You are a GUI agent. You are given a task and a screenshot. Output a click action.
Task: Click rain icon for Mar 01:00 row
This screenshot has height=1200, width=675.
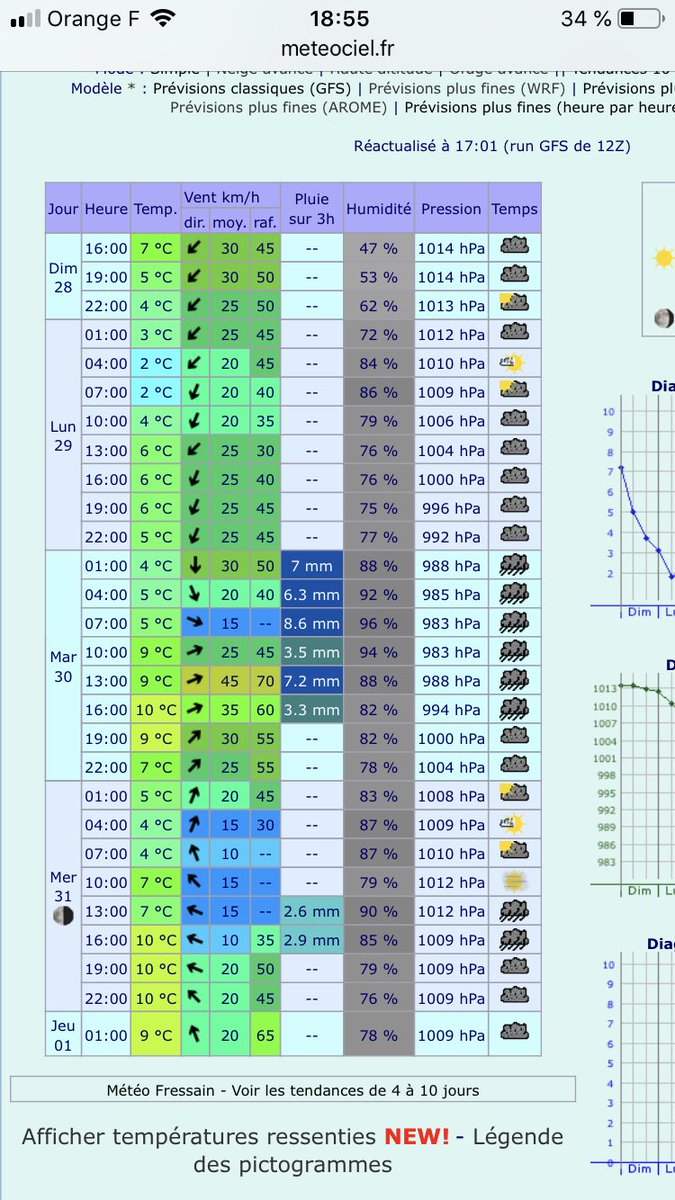coord(514,565)
